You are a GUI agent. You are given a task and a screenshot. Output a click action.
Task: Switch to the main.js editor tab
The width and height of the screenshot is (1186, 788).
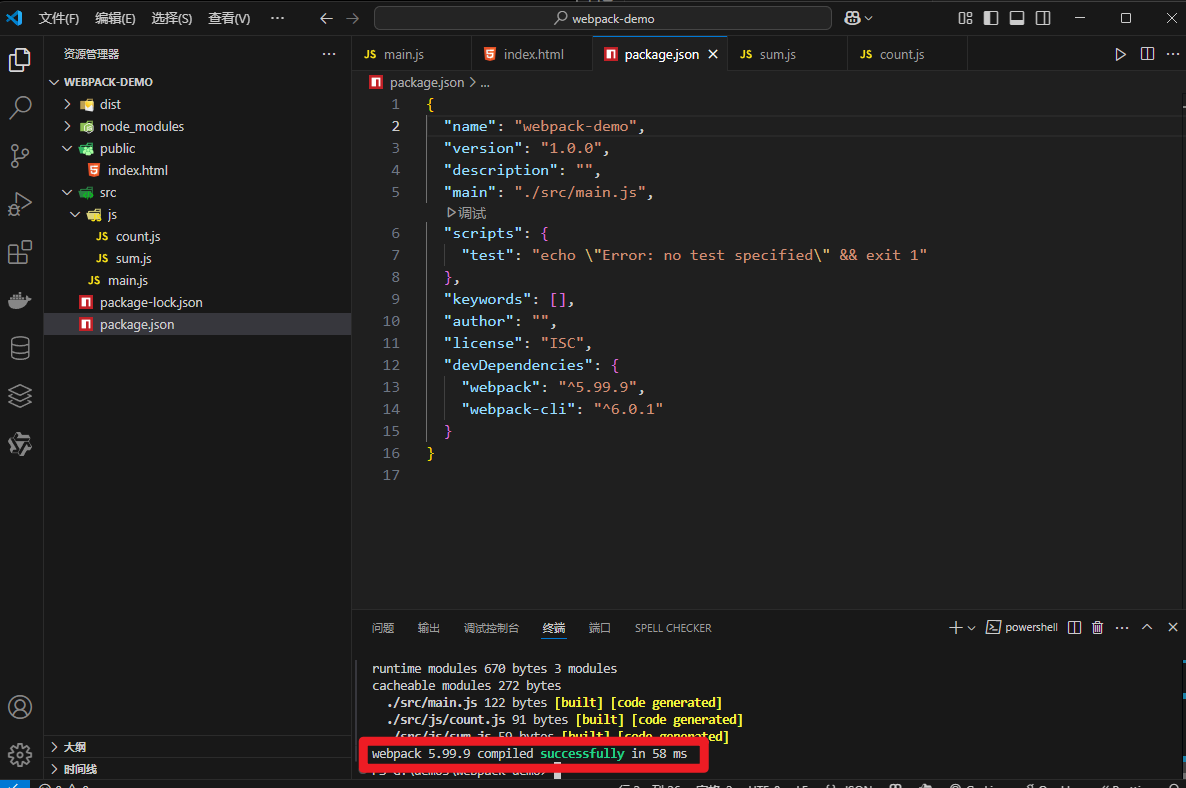(411, 54)
